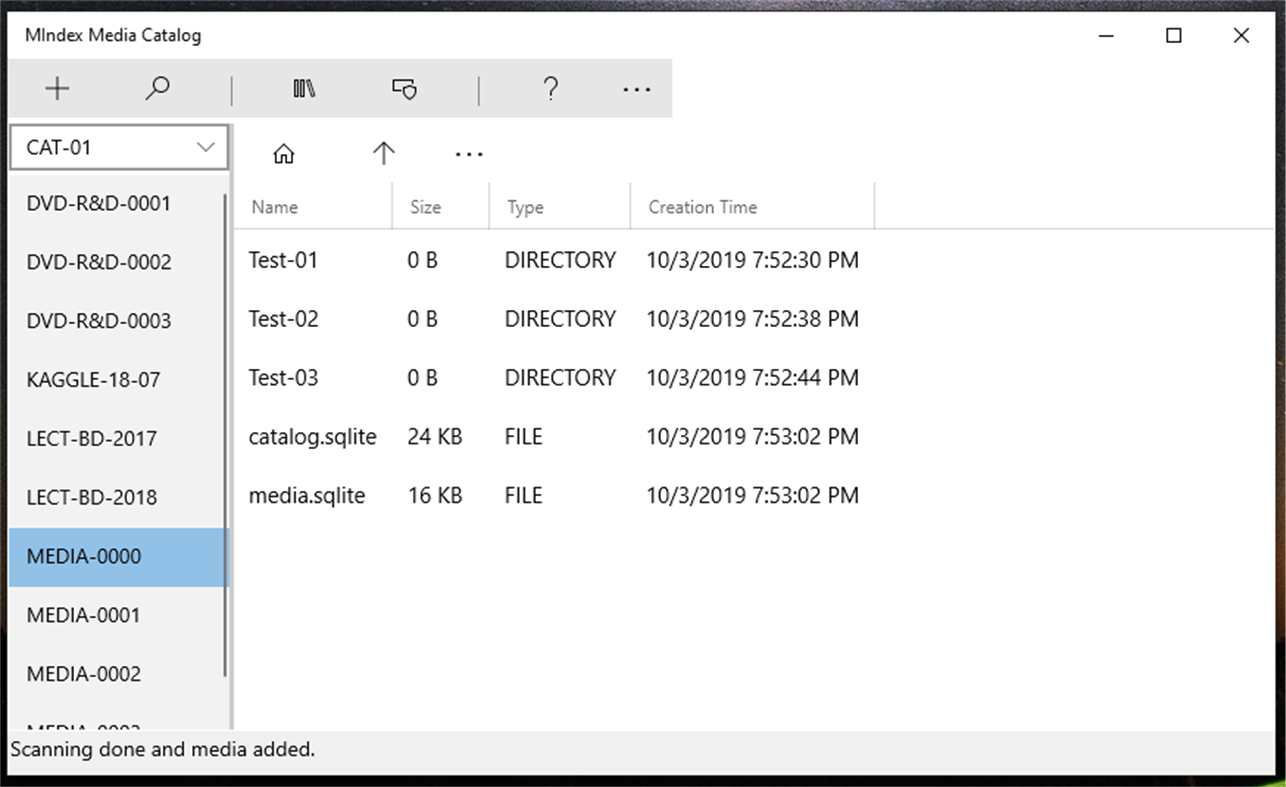Open more options from the top toolbar ellipsis
The image size is (1286, 787).
pyautogui.click(x=637, y=90)
